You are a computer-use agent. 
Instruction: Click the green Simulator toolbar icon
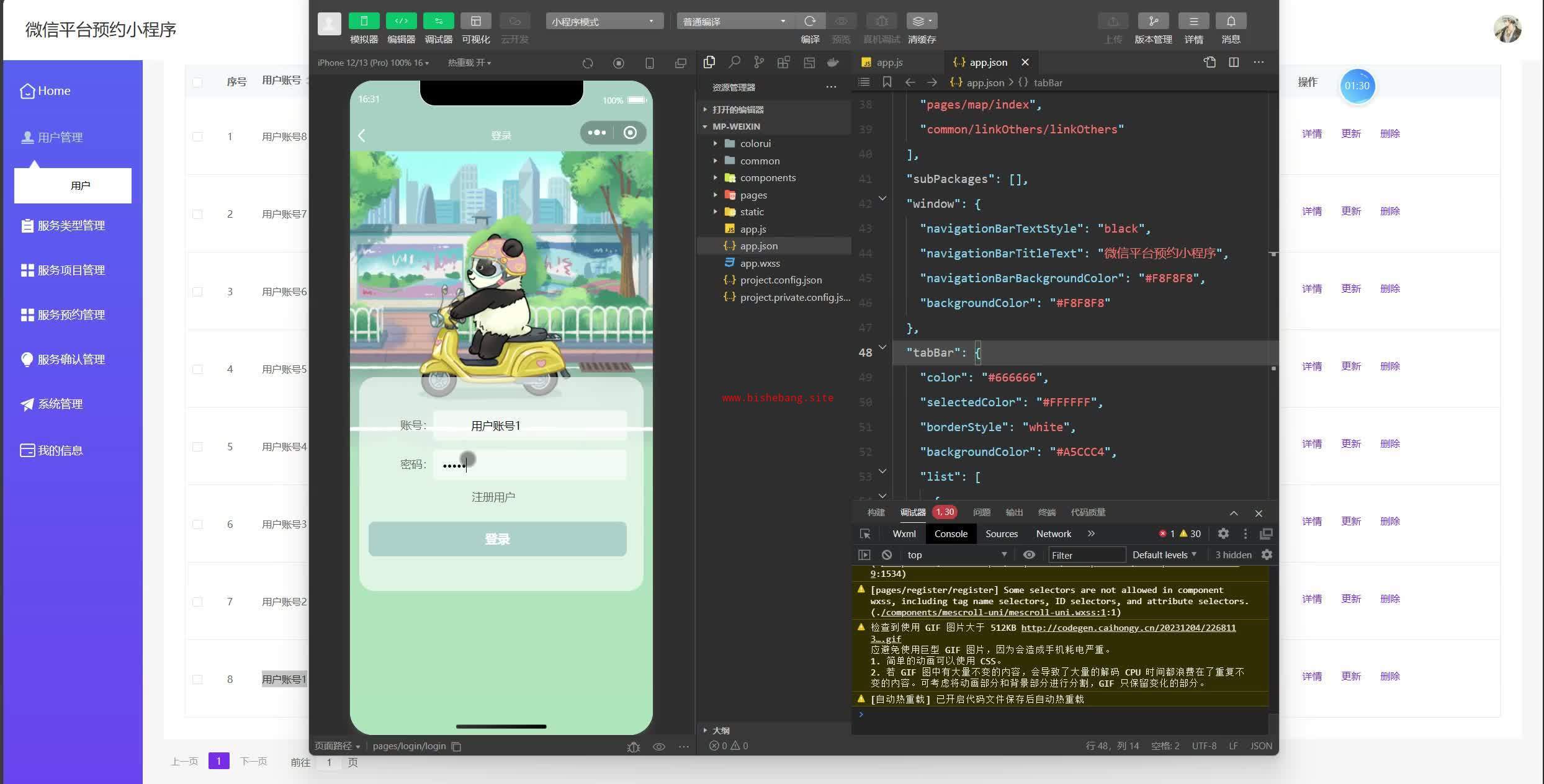tap(364, 21)
